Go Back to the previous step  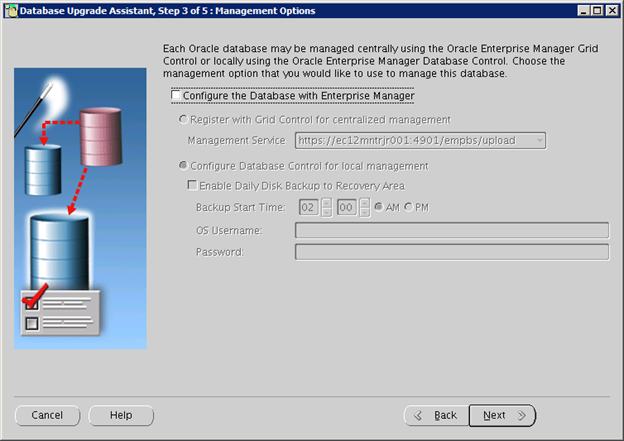pyautogui.click(x=437, y=415)
